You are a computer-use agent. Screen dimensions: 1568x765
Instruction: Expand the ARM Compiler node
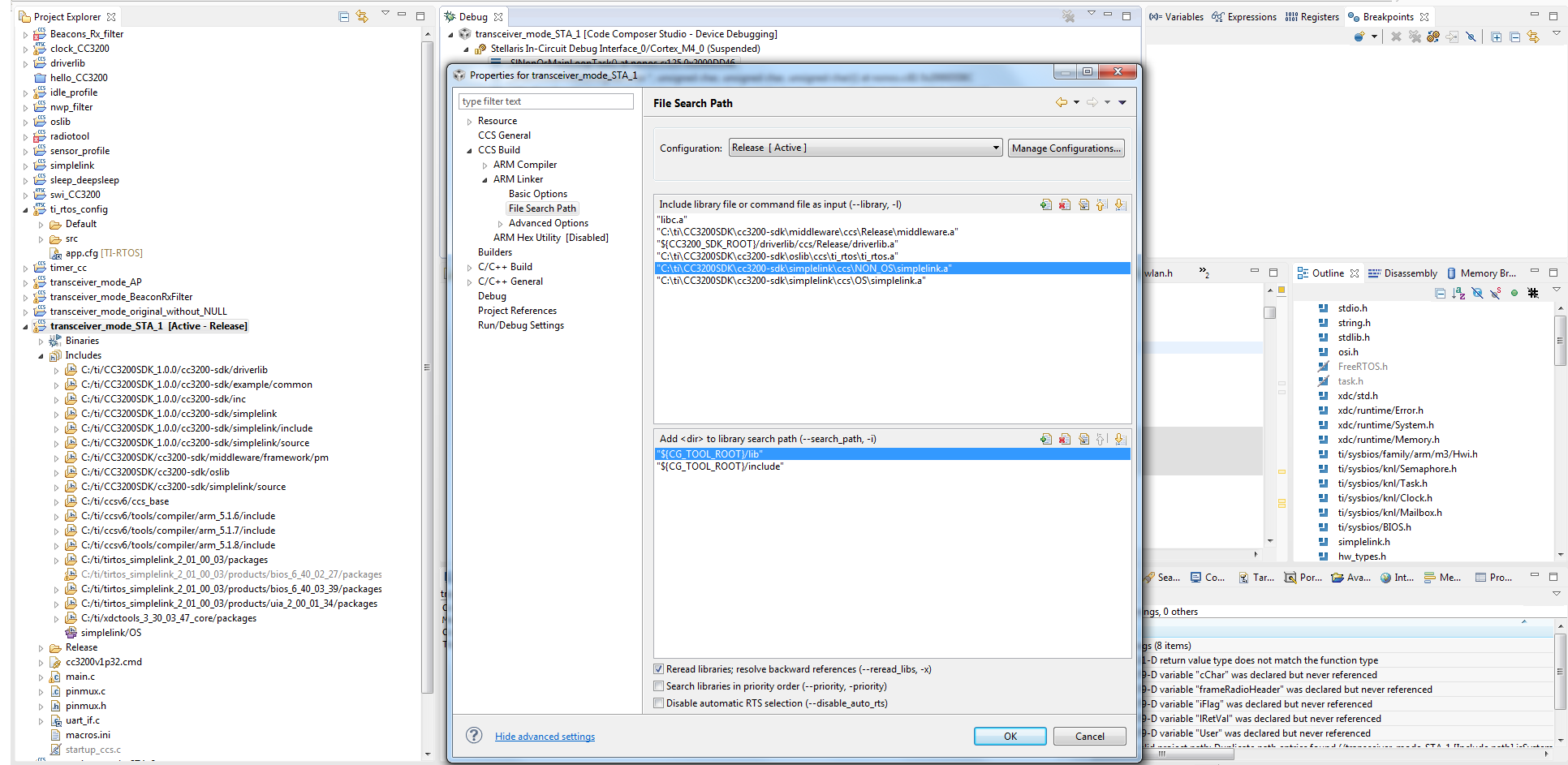(x=485, y=165)
